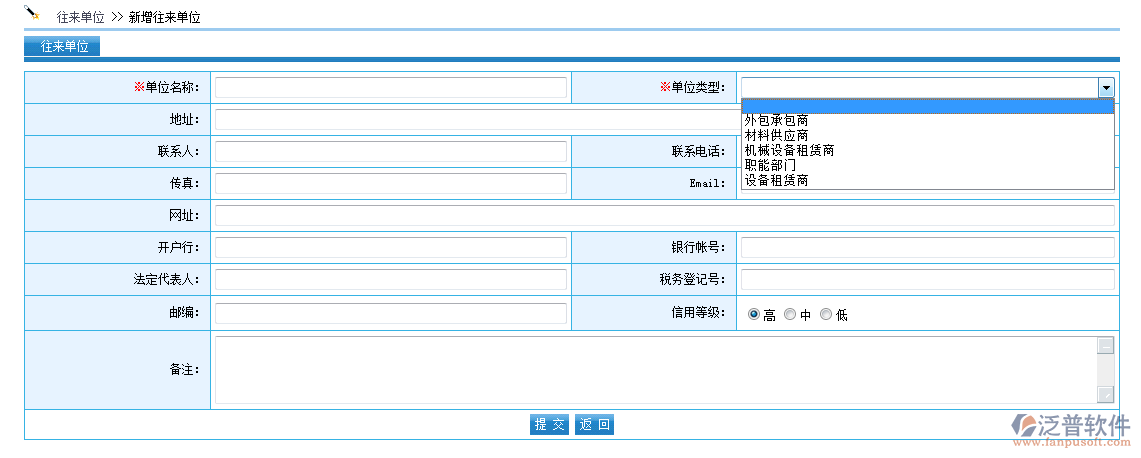
Task: Click the 泛普软件 logo at bottom right
Action: (1071, 428)
